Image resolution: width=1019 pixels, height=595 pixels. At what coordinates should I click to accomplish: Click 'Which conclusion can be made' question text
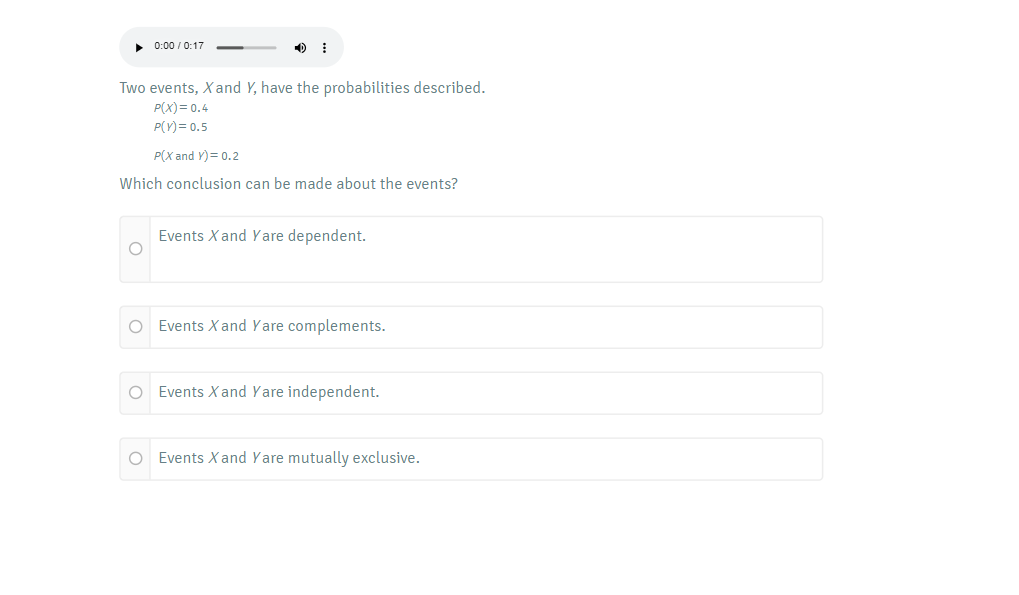point(288,184)
